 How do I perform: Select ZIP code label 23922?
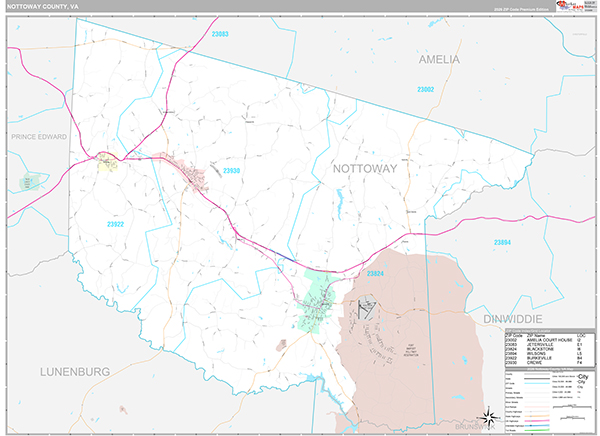coord(115,224)
